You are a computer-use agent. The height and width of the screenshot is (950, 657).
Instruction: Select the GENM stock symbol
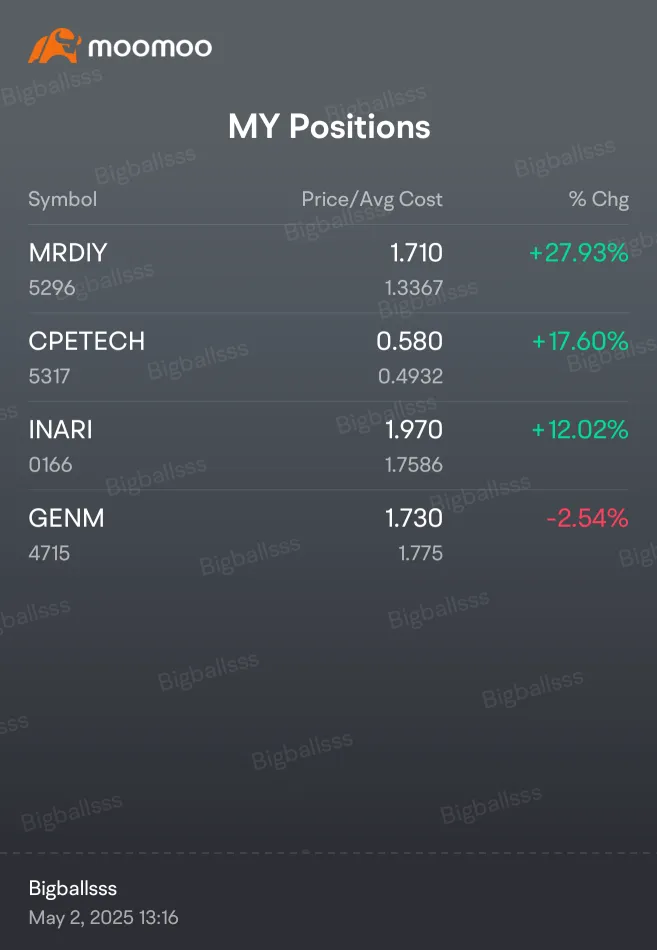67,519
